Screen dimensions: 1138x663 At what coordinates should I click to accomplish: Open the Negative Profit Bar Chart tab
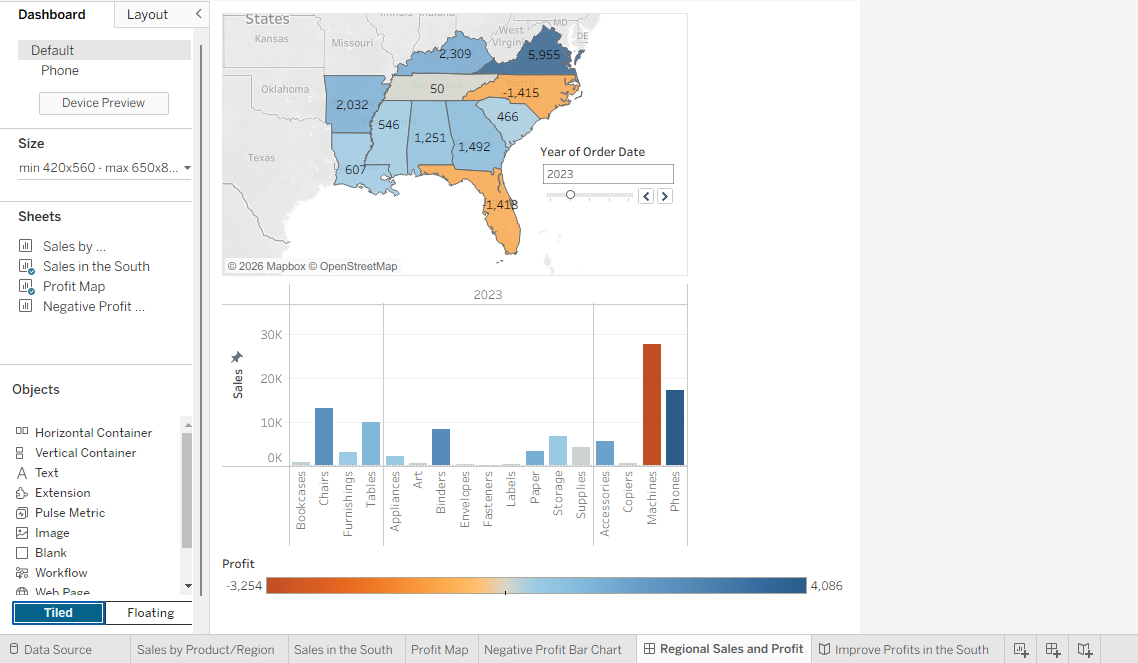(553, 649)
